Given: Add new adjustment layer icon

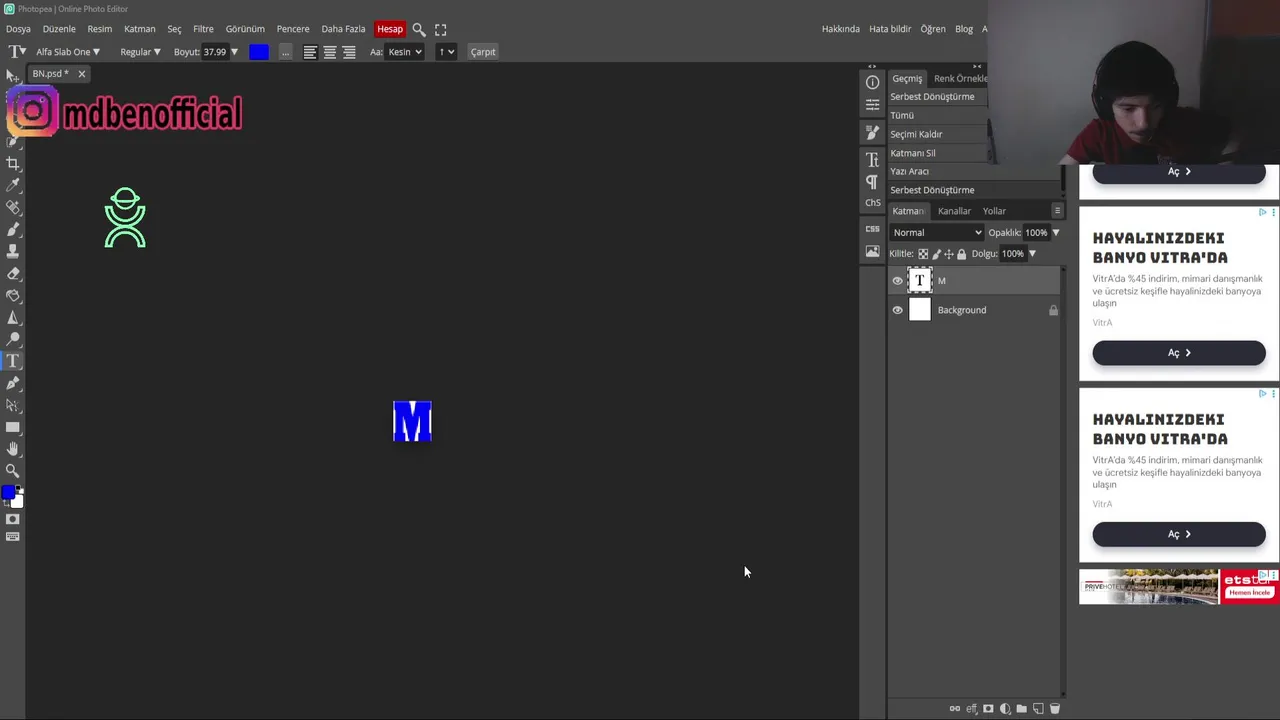Looking at the screenshot, I should tap(1005, 709).
